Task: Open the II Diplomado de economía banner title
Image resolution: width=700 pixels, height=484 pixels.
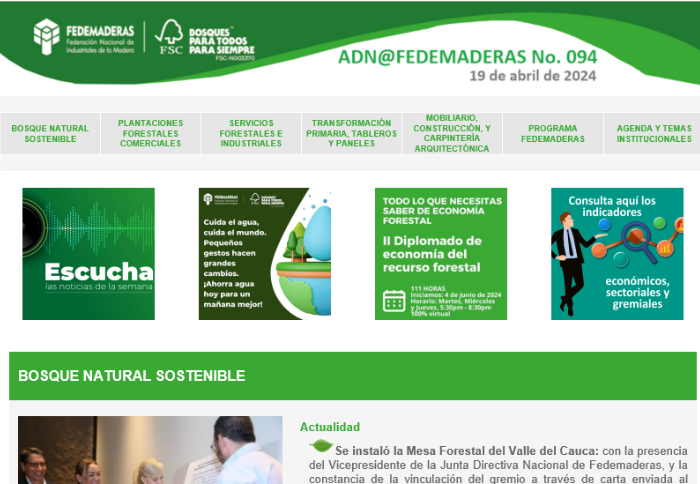Action: tap(432, 254)
